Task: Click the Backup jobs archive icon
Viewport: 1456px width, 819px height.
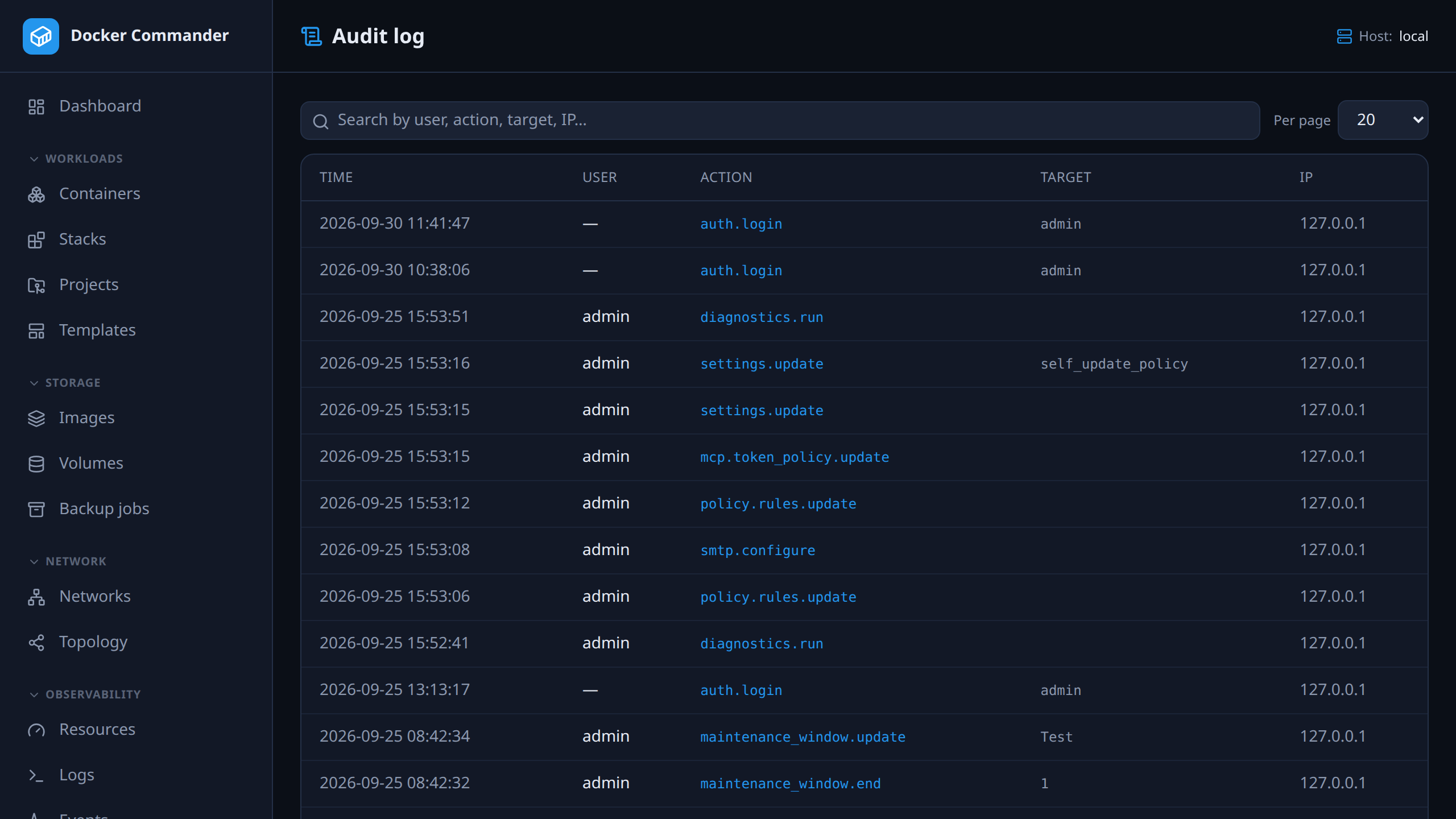Action: coord(36,509)
